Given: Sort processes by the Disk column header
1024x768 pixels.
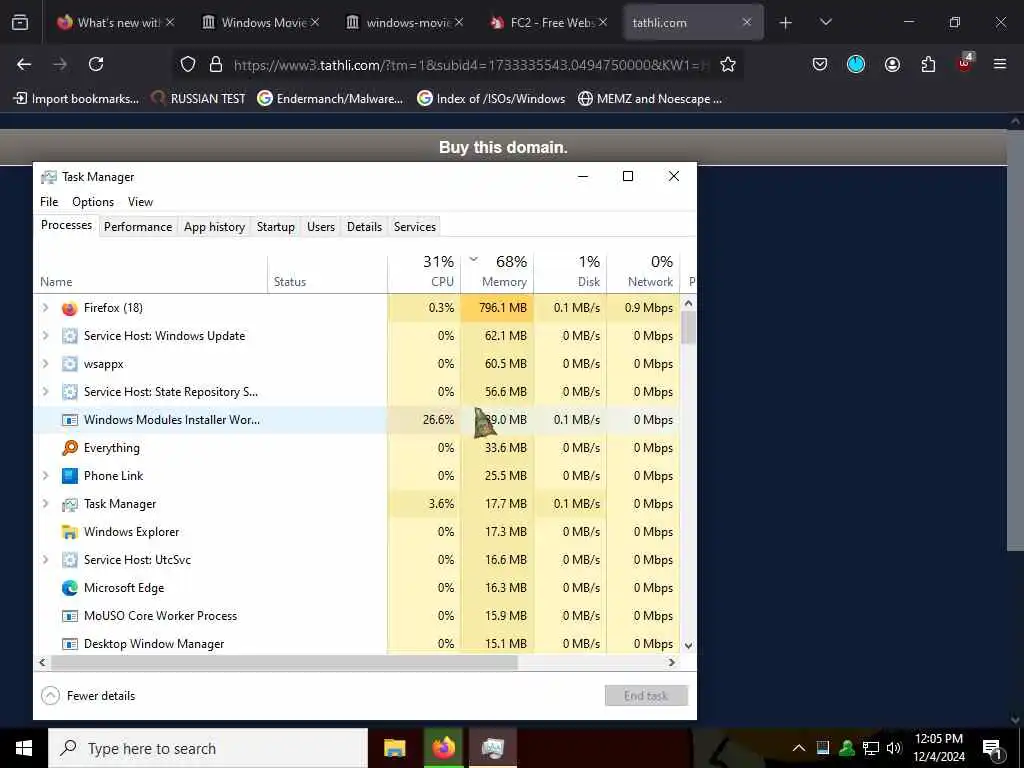Looking at the screenshot, I should point(571,272).
